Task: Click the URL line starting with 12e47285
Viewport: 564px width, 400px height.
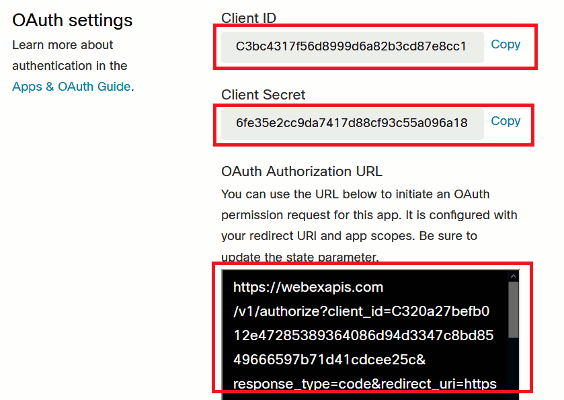Action: tap(363, 336)
